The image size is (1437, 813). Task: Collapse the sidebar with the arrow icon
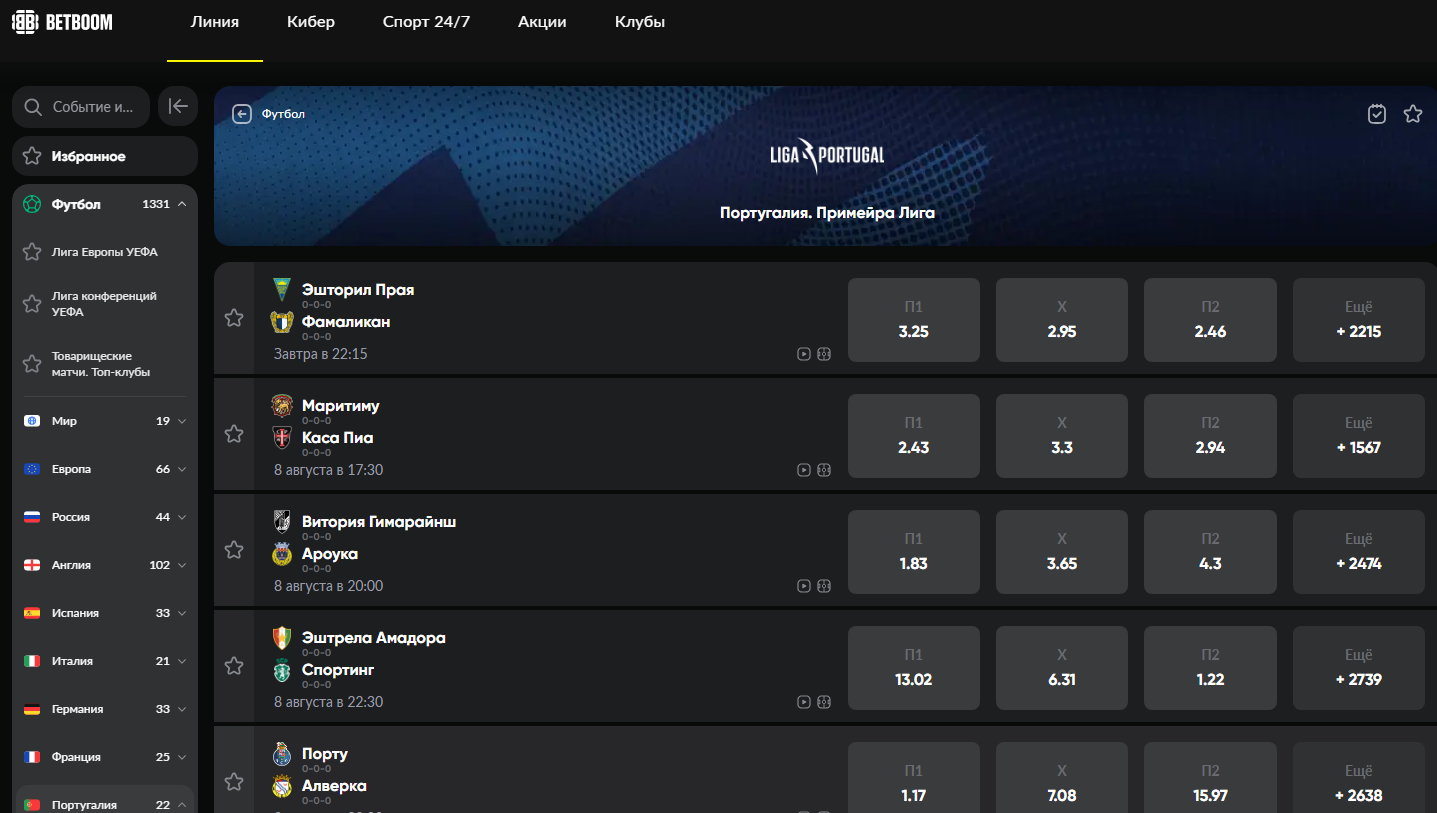pyautogui.click(x=178, y=107)
